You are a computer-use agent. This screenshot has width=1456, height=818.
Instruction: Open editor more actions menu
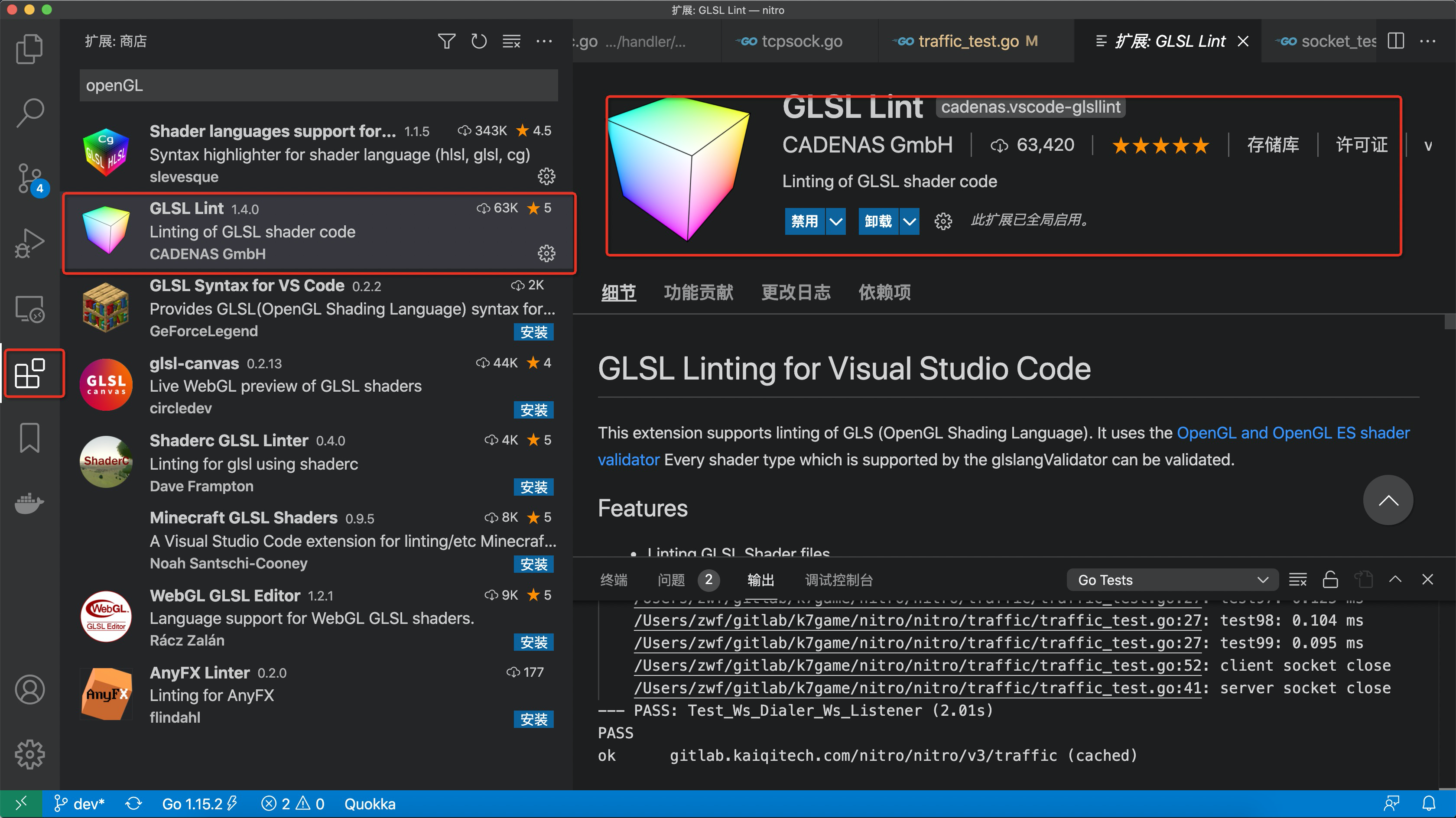click(x=1428, y=41)
